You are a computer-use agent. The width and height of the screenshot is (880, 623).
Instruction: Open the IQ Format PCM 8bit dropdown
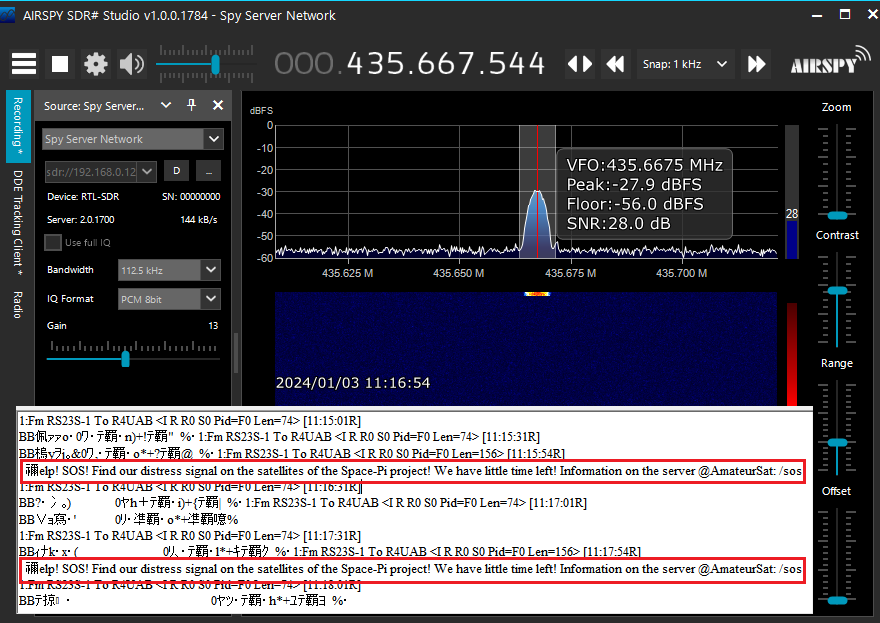(169, 299)
